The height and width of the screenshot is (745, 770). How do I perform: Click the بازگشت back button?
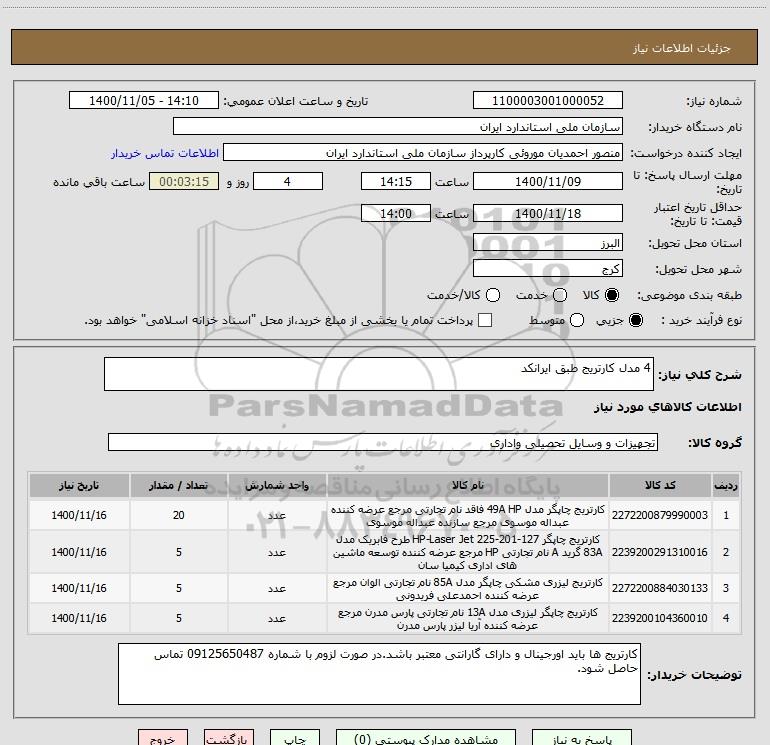coord(229,738)
